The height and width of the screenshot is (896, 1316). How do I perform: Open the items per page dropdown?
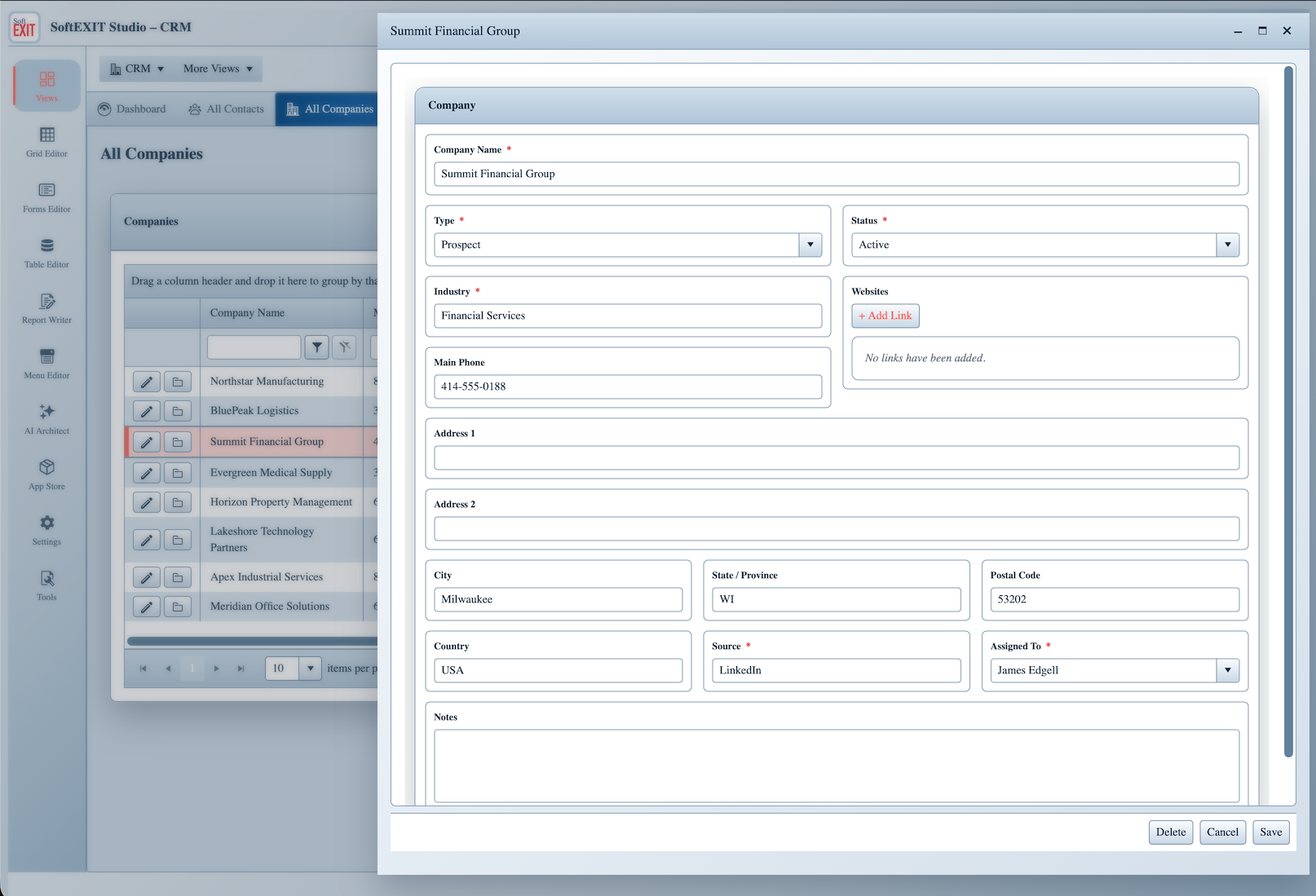311,669
